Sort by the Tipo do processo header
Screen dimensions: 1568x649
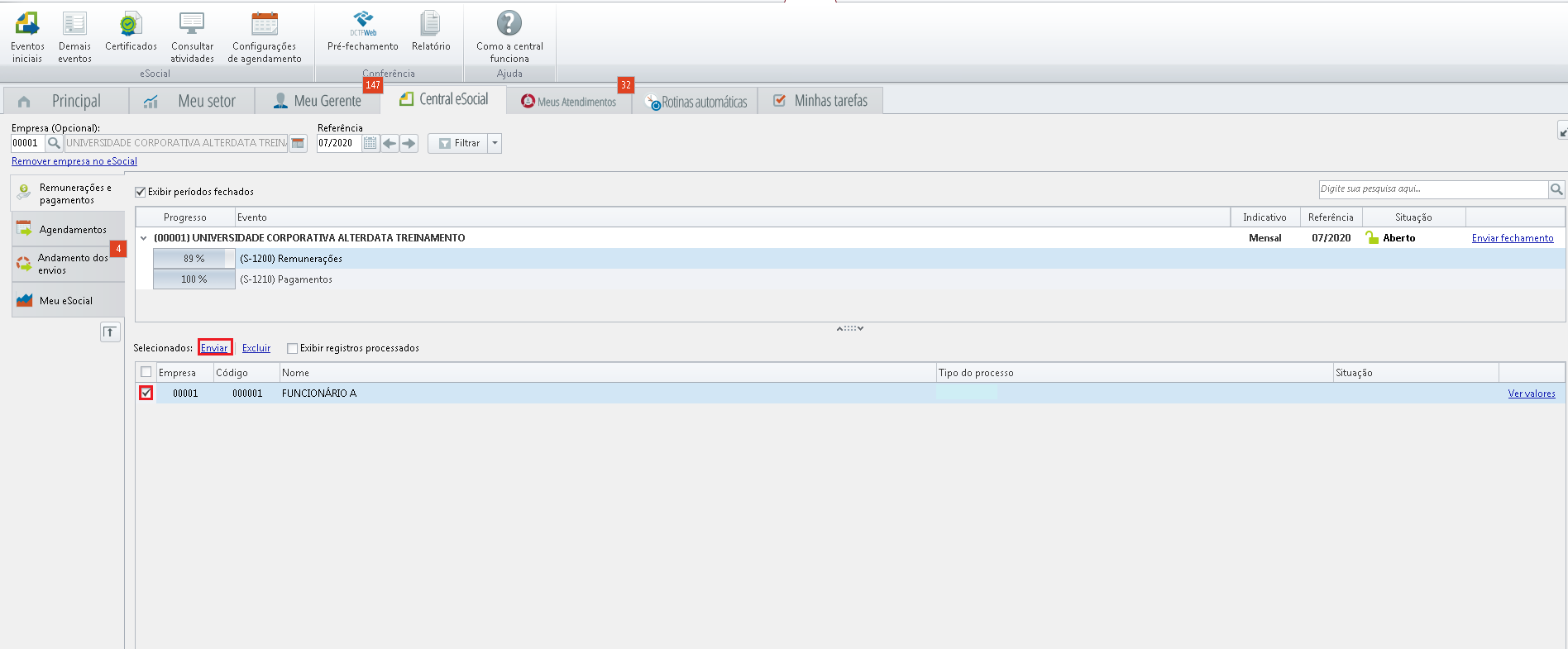click(1135, 373)
